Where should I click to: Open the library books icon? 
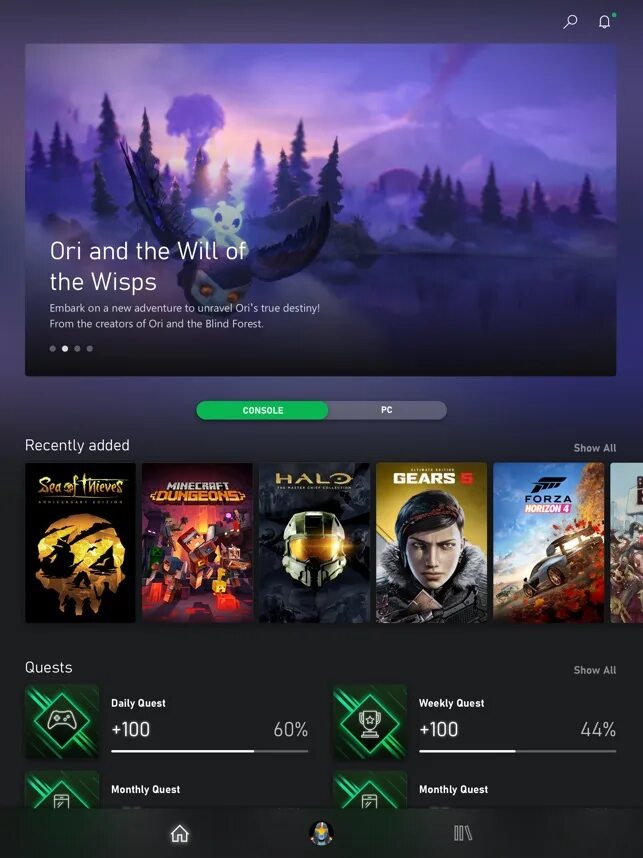coord(463,833)
